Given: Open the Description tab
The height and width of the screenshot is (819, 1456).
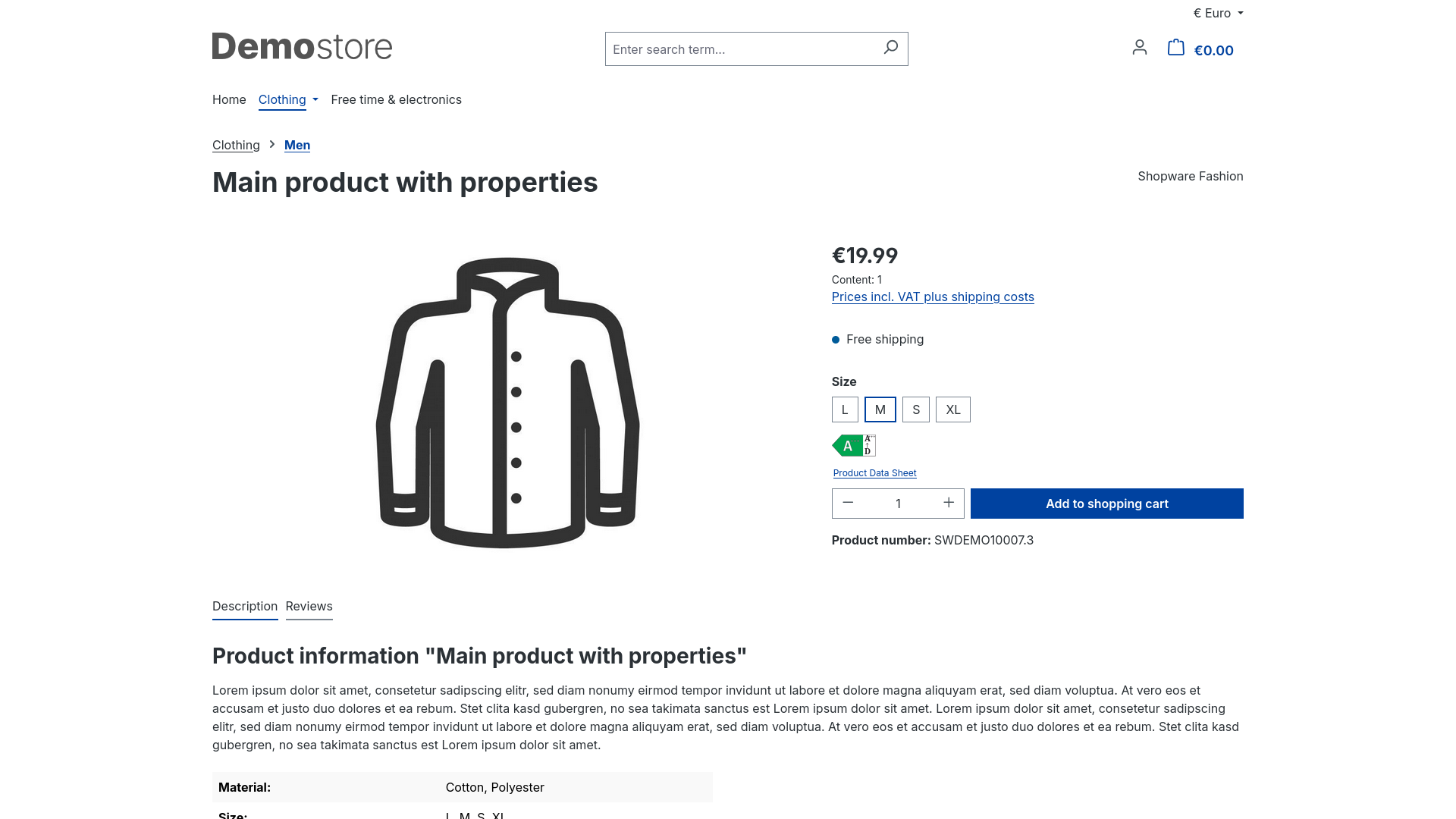Looking at the screenshot, I should 245,606.
